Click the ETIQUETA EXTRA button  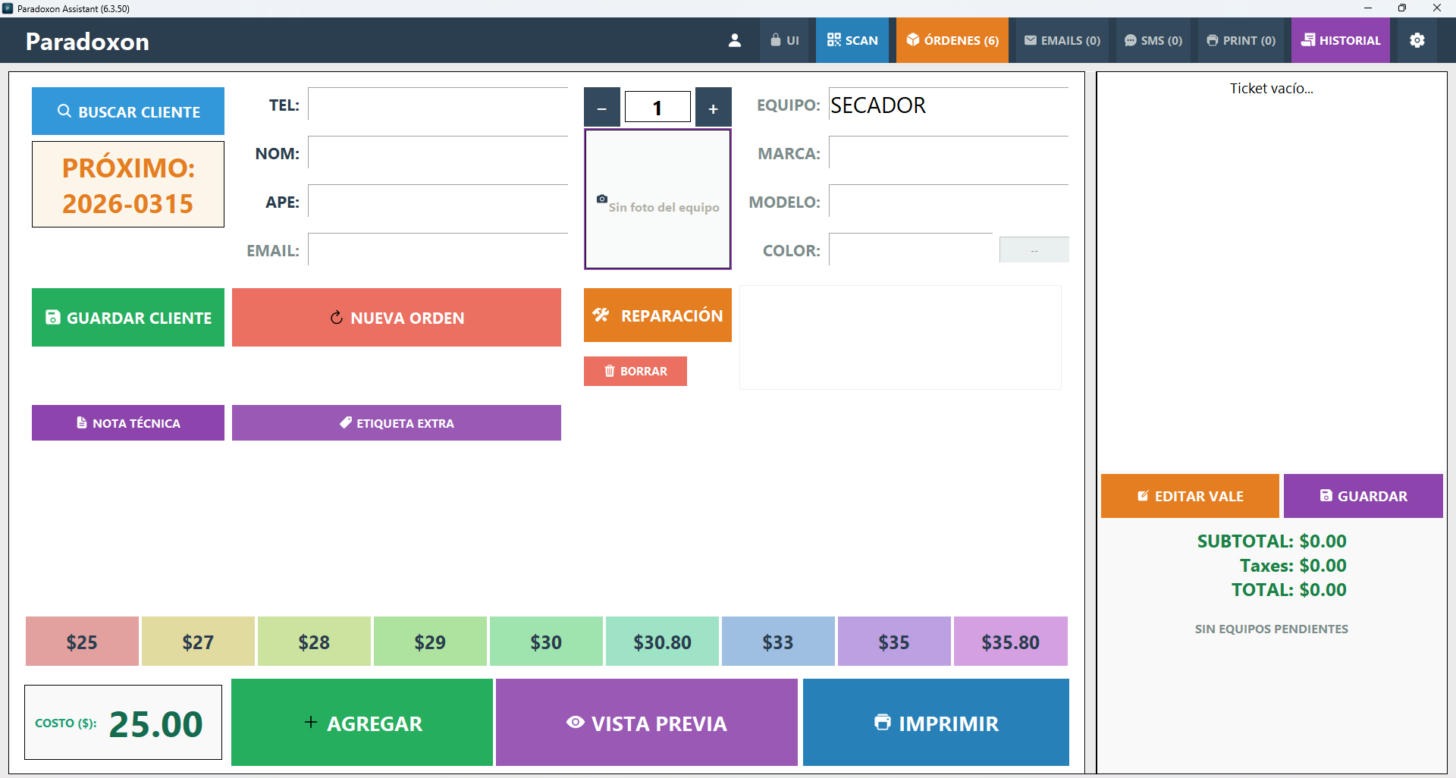pos(396,423)
